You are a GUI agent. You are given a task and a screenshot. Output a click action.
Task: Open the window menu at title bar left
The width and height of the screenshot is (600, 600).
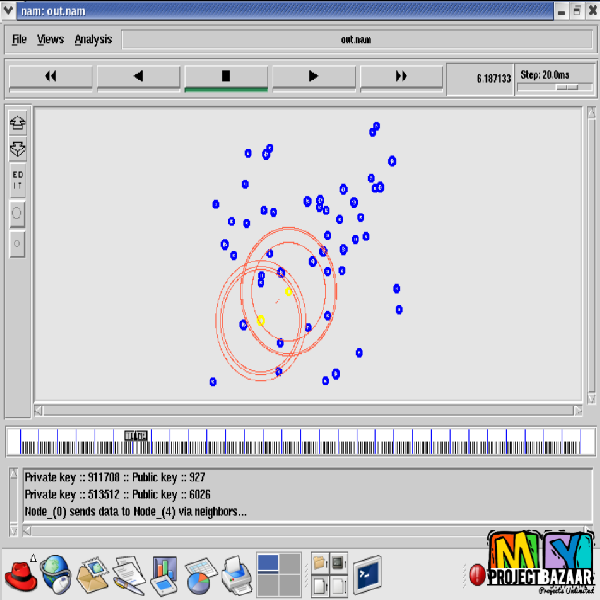pos(8,10)
